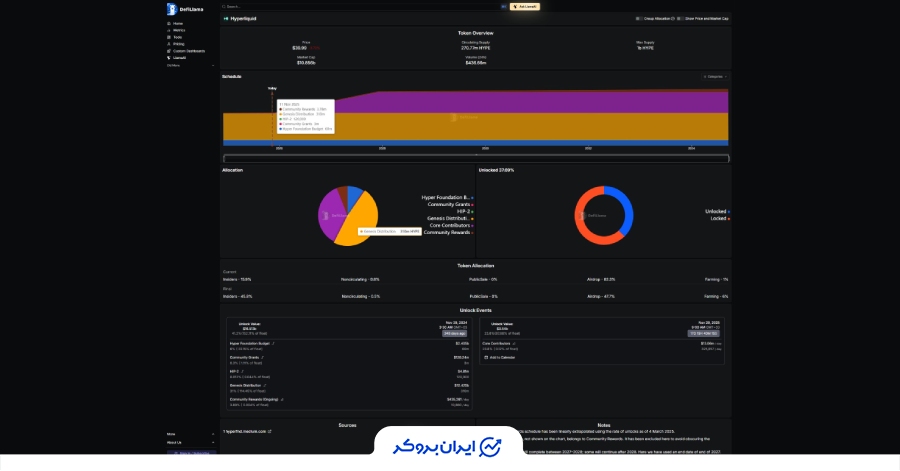Open Home from the sidebar
900x471 pixels.
[x=177, y=23]
